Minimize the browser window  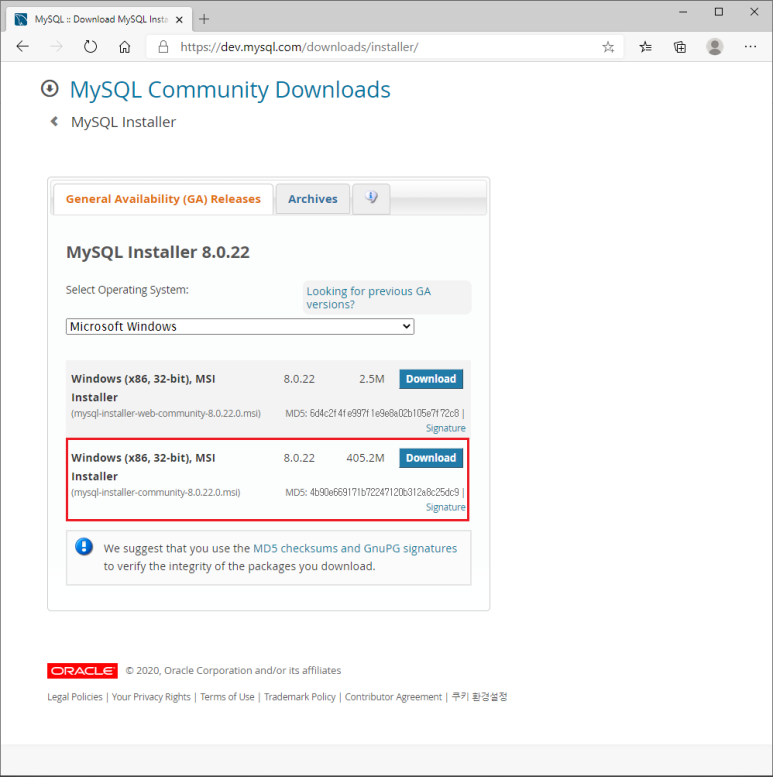(683, 11)
